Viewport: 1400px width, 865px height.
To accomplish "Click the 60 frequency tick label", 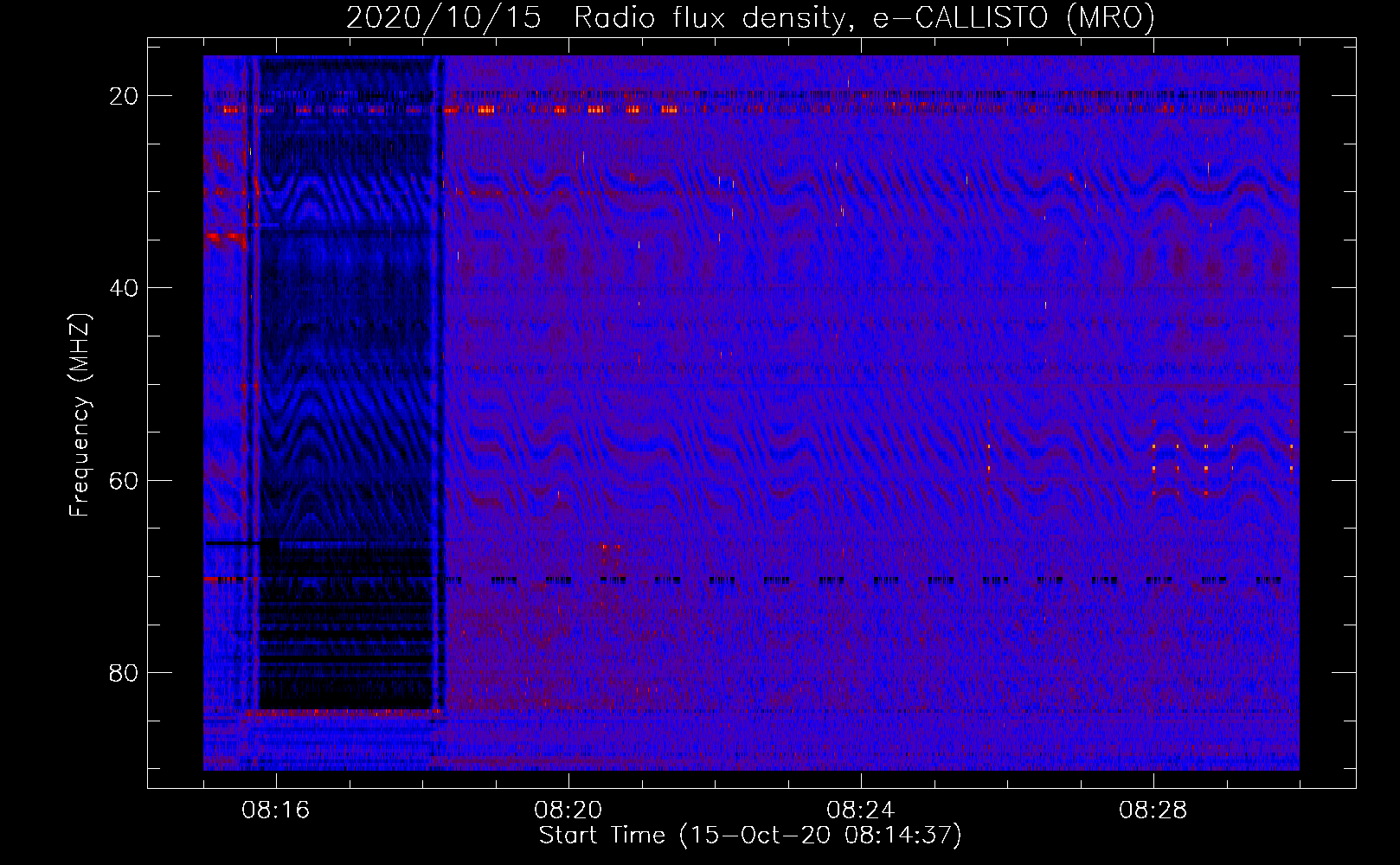I will 124,480.
